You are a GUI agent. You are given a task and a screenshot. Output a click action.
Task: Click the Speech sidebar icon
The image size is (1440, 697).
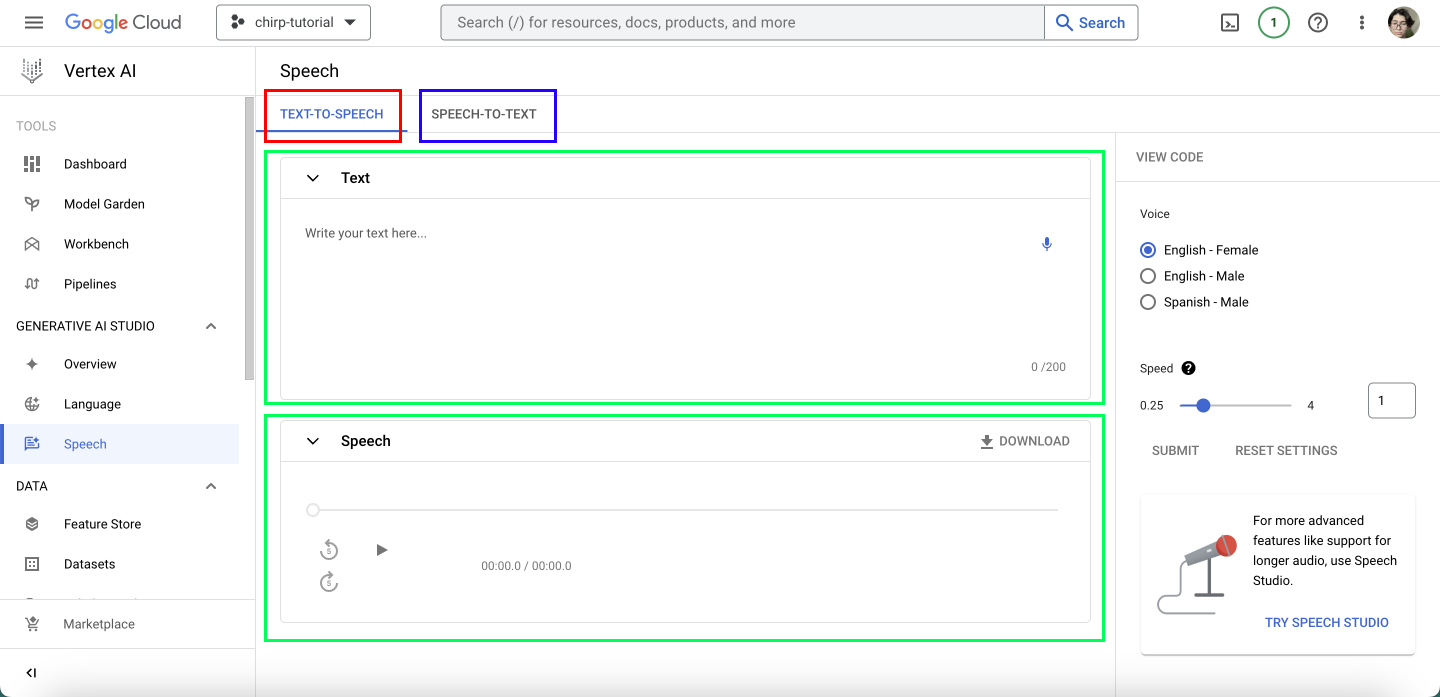coord(32,444)
